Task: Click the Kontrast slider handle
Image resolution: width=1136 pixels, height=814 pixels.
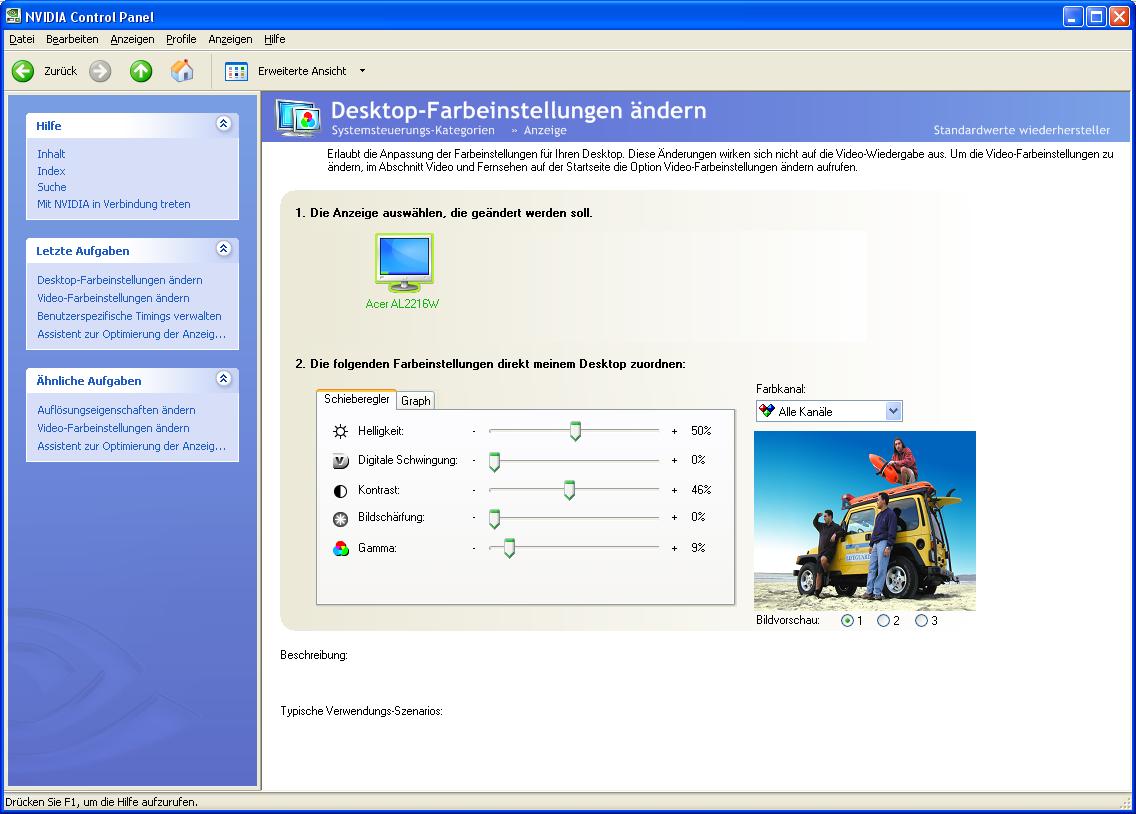Action: [569, 490]
